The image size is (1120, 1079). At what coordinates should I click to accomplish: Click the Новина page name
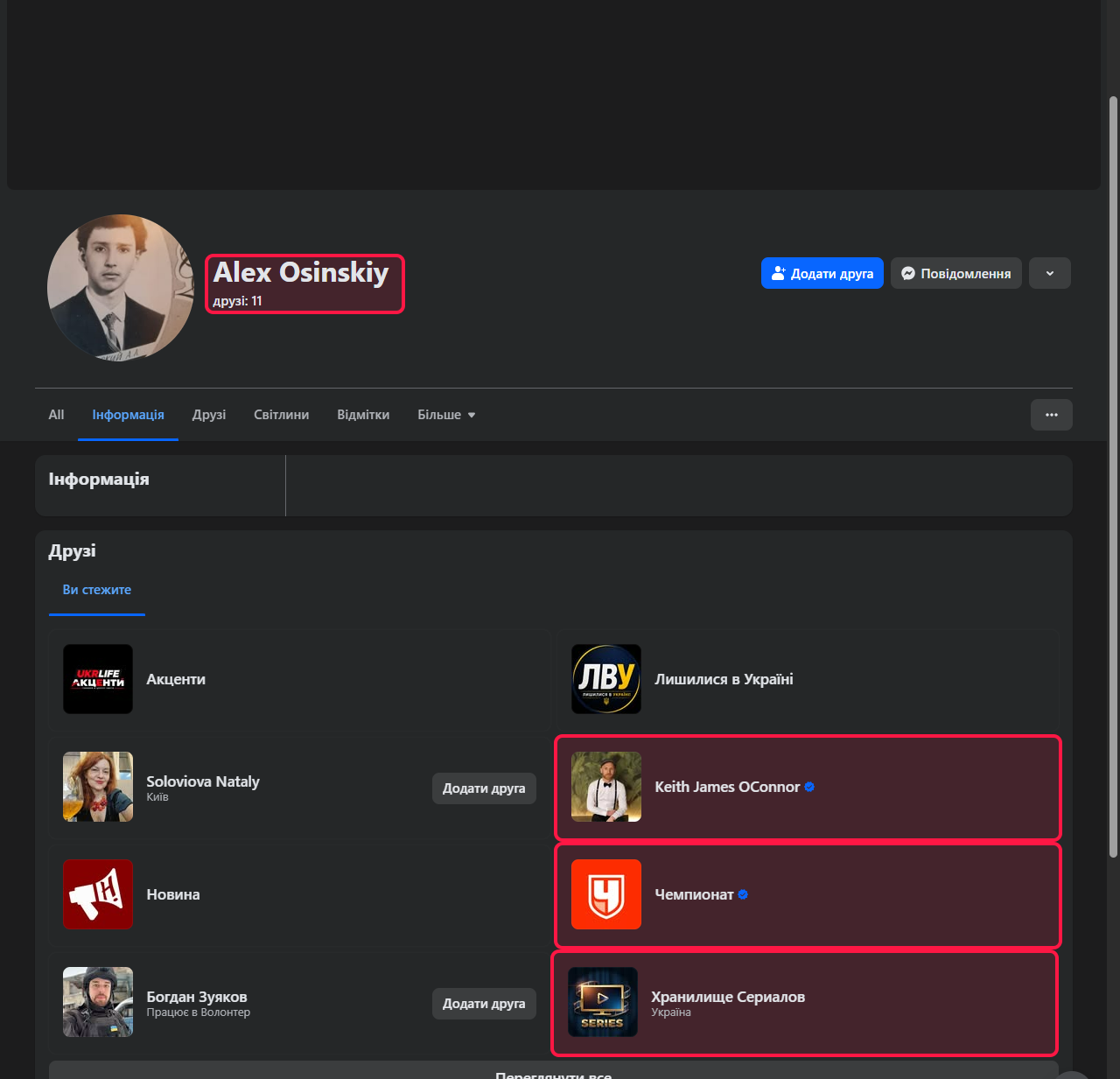point(173,894)
